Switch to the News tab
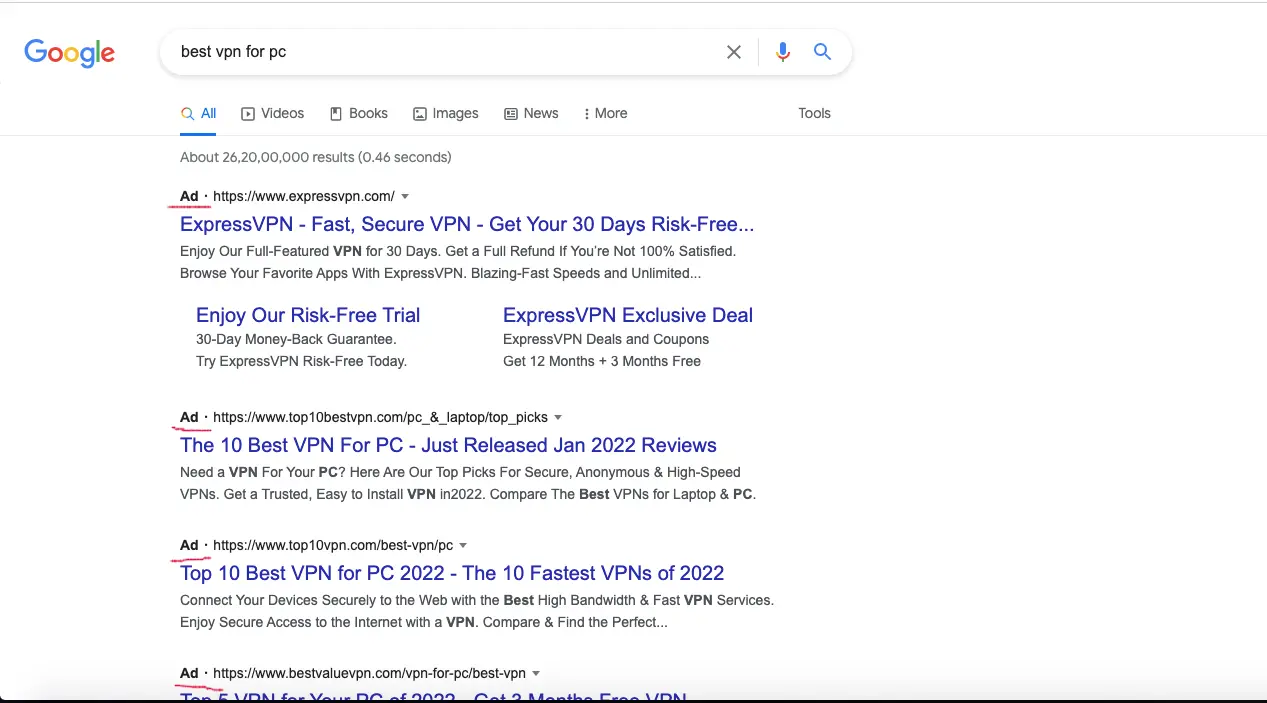The height and width of the screenshot is (703, 1267). pyautogui.click(x=531, y=113)
